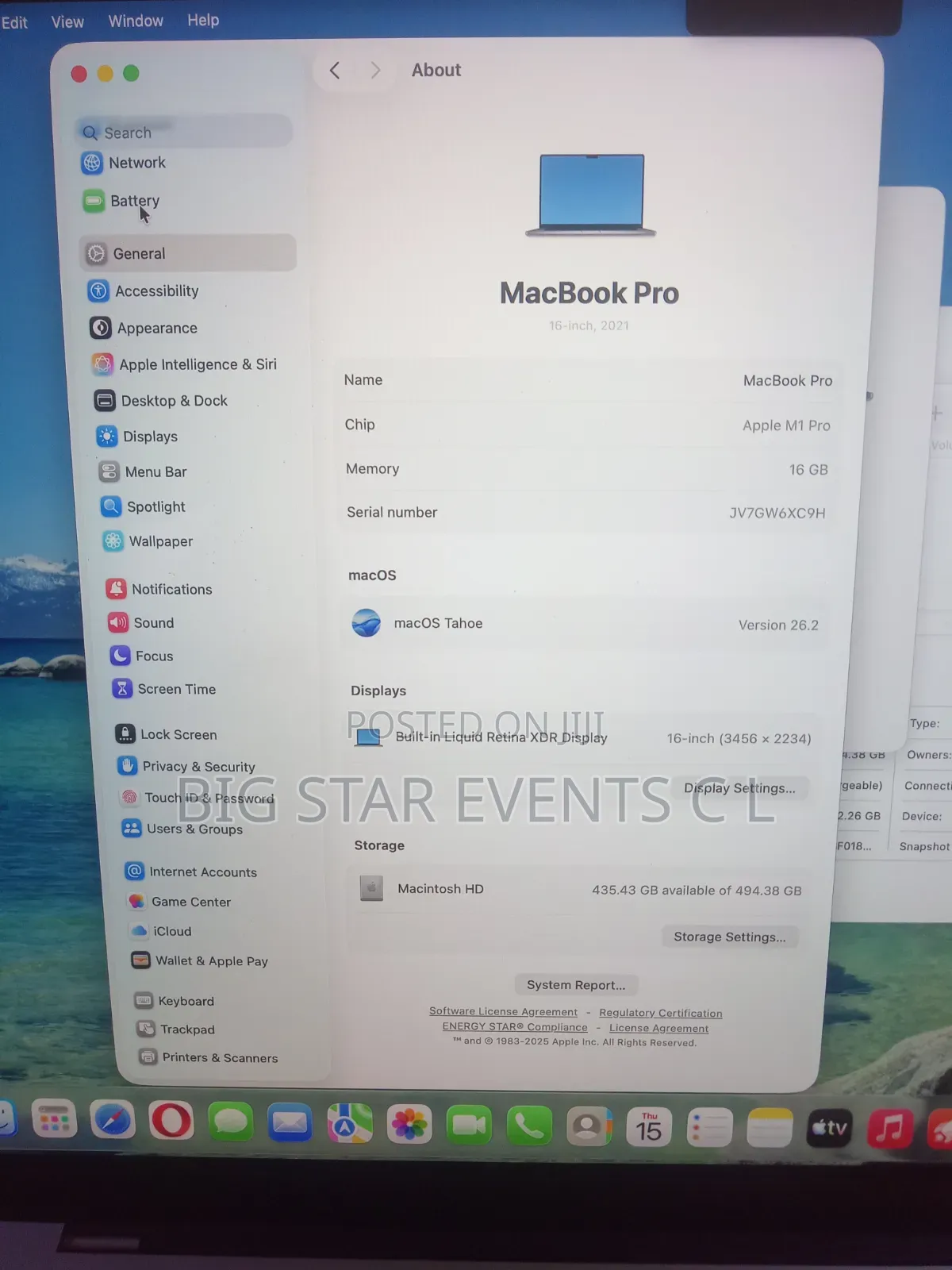Open Game Center settings
This screenshot has height=1270, width=952.
[179, 902]
